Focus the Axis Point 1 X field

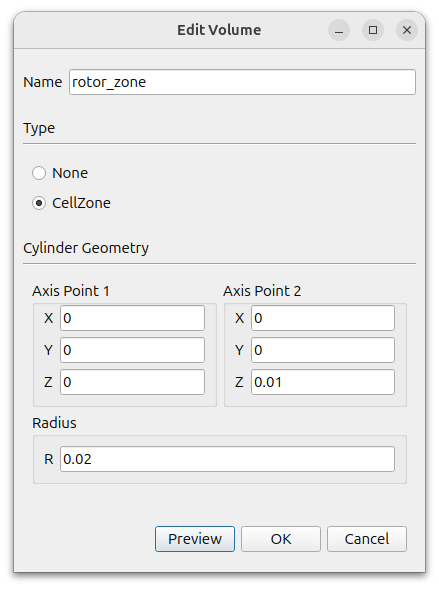[x=132, y=318]
